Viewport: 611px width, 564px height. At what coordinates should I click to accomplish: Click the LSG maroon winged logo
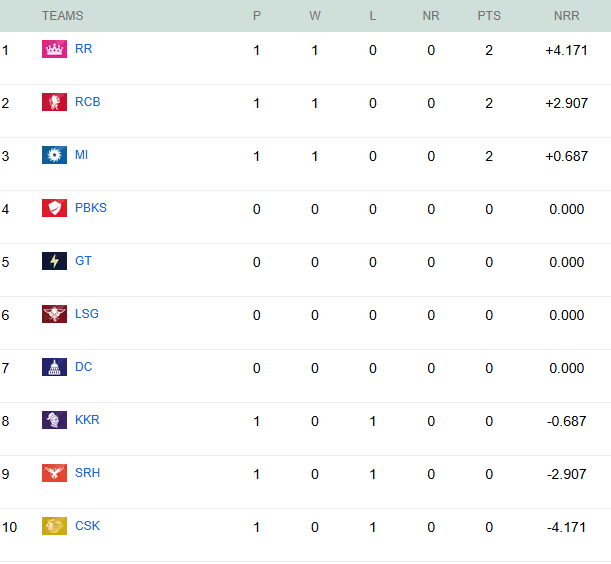tap(54, 314)
